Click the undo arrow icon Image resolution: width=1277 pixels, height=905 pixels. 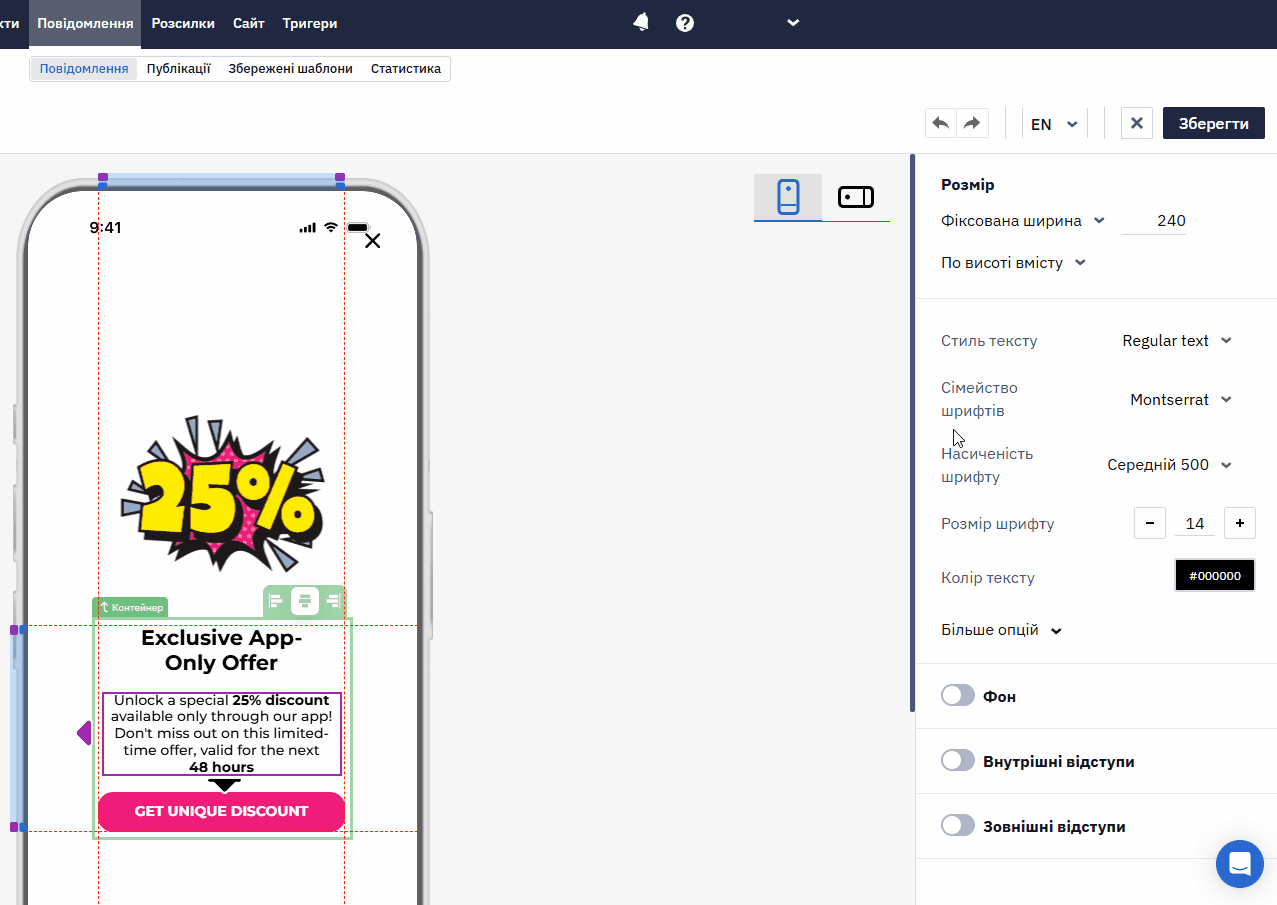coord(941,123)
